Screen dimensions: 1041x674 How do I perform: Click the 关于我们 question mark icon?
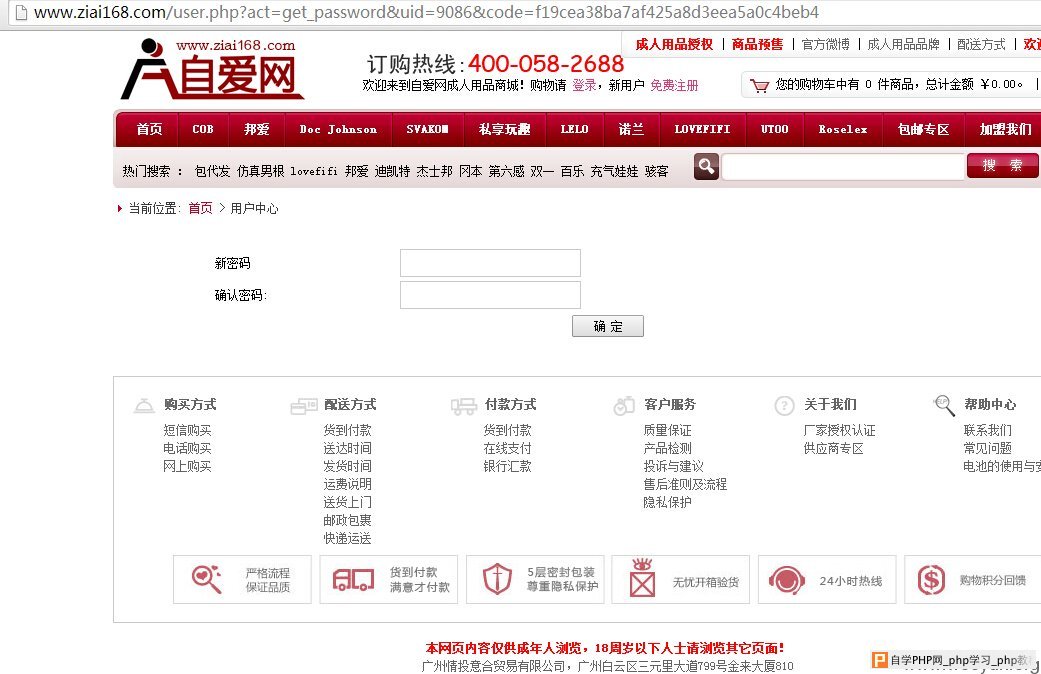click(784, 405)
